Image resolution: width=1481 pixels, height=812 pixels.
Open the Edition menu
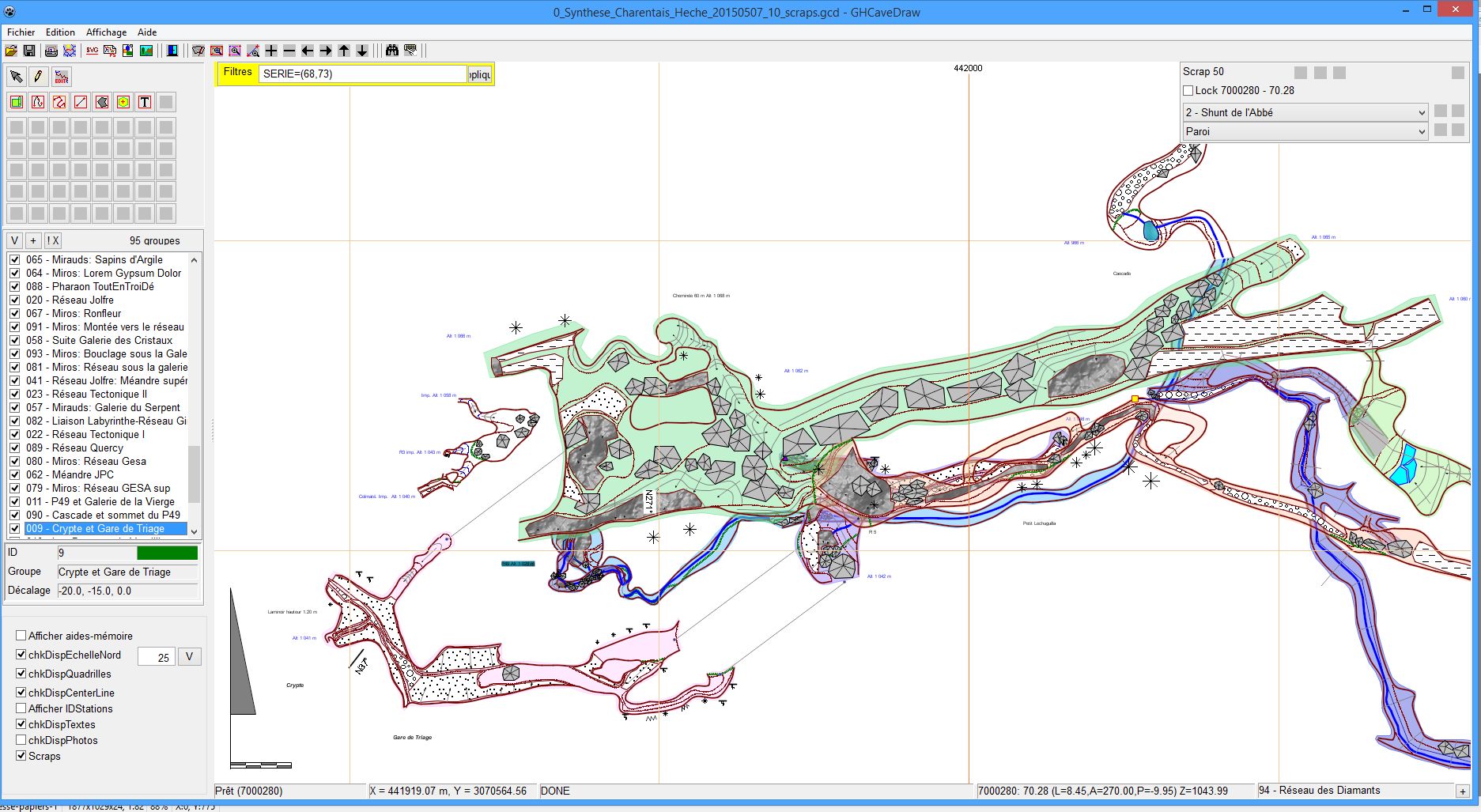(x=60, y=32)
